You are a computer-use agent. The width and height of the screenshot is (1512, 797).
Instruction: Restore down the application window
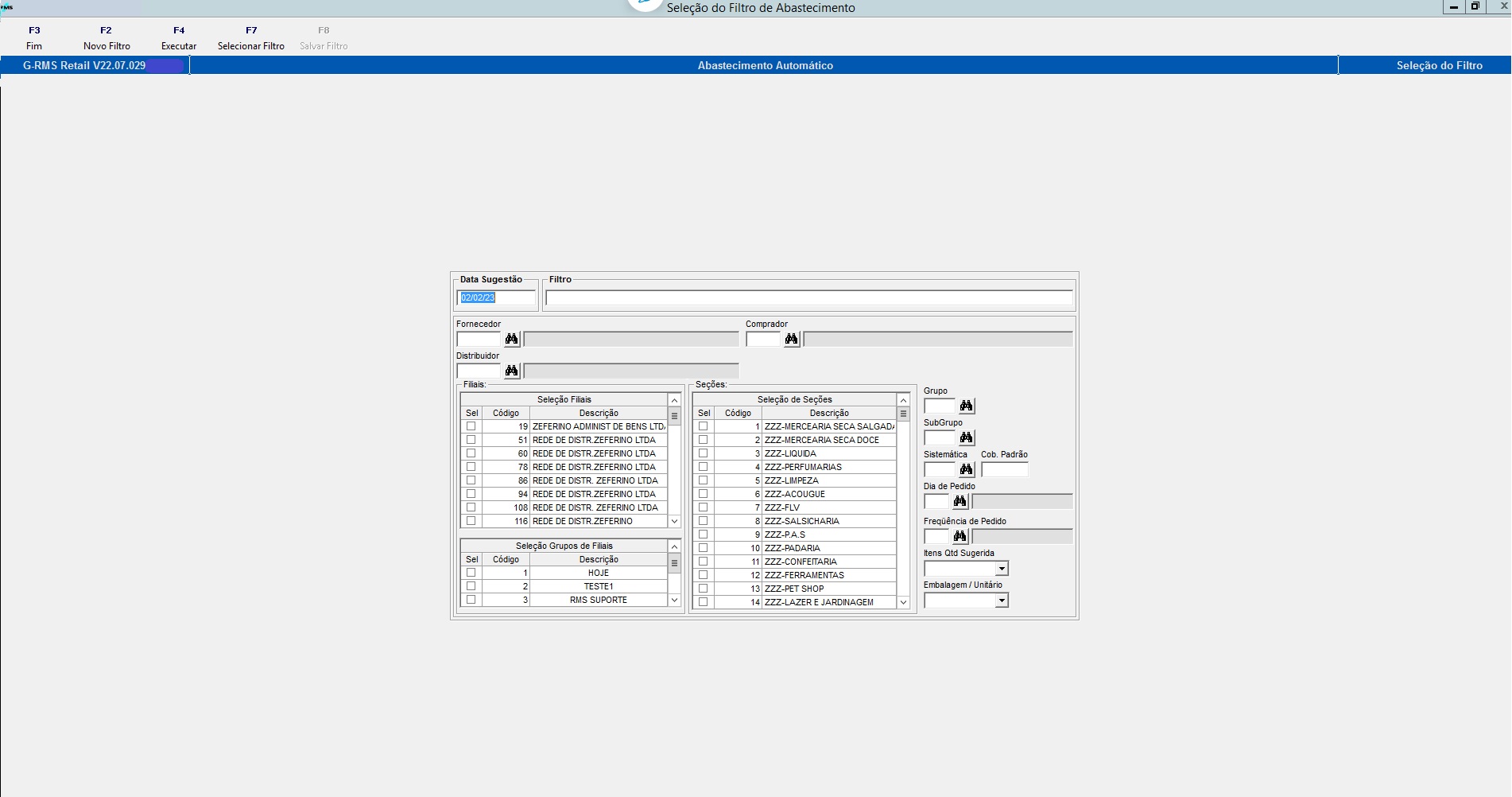pos(1475,6)
